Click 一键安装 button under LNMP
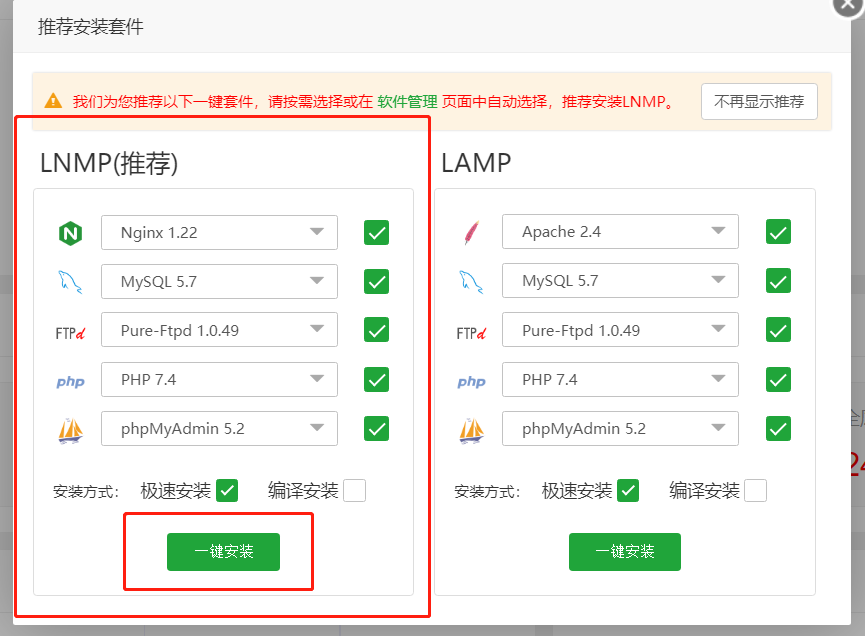 tap(223, 552)
